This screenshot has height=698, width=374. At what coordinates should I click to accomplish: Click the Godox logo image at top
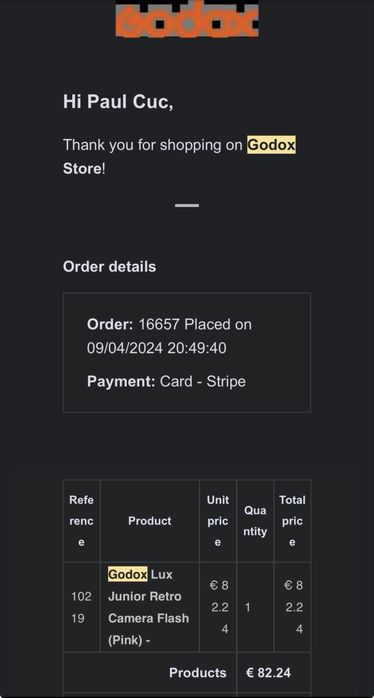187,19
